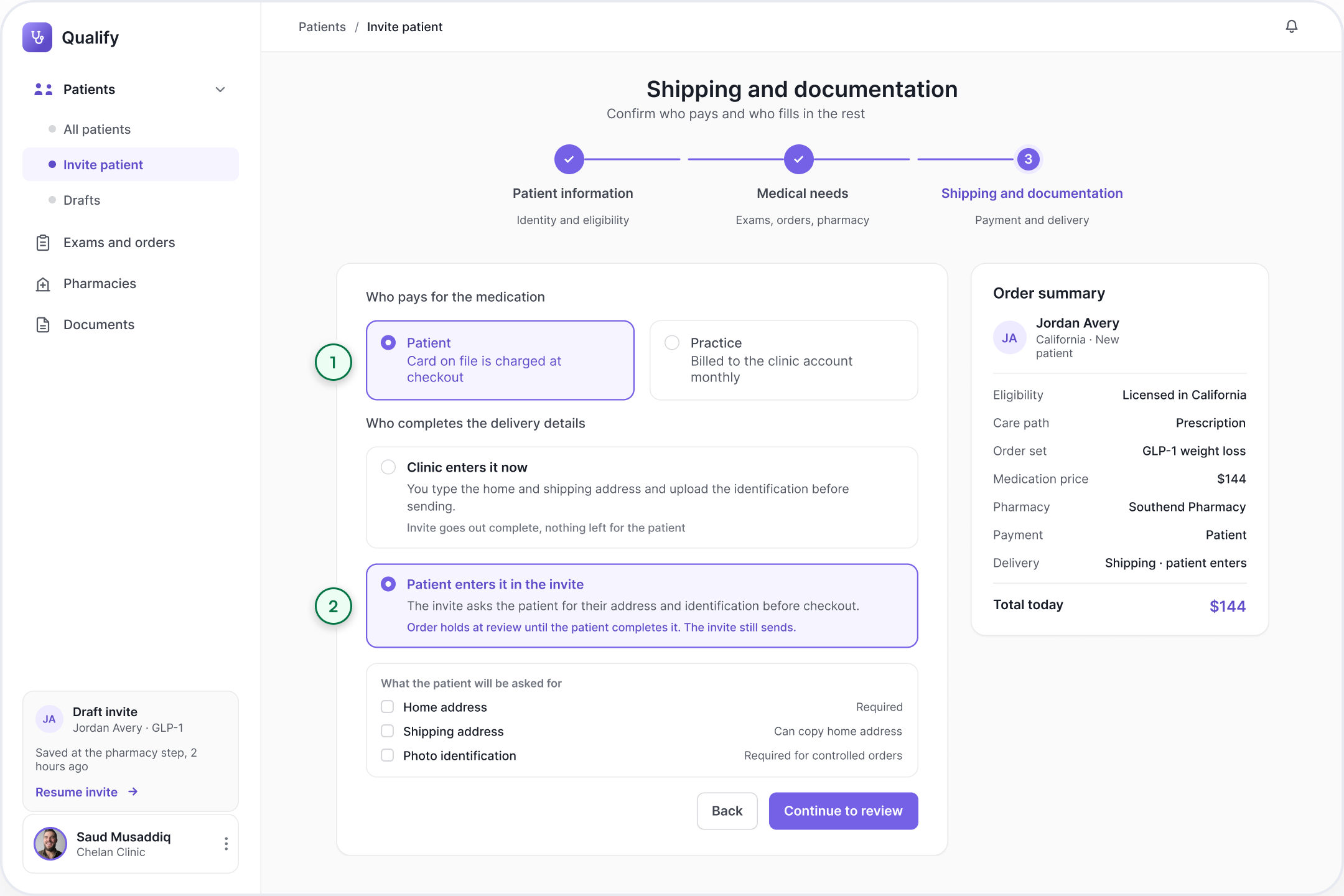
Task: Click the Can copy home address note
Action: click(838, 731)
